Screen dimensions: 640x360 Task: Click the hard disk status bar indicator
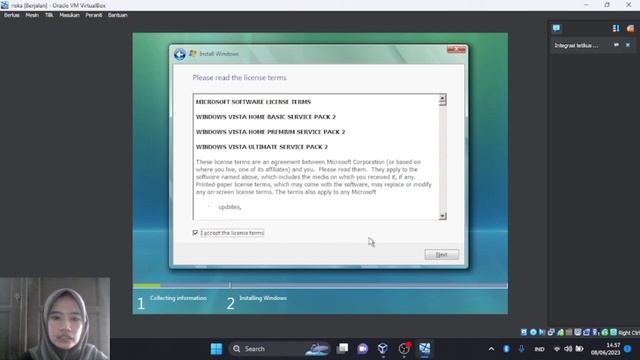pyautogui.click(x=524, y=332)
